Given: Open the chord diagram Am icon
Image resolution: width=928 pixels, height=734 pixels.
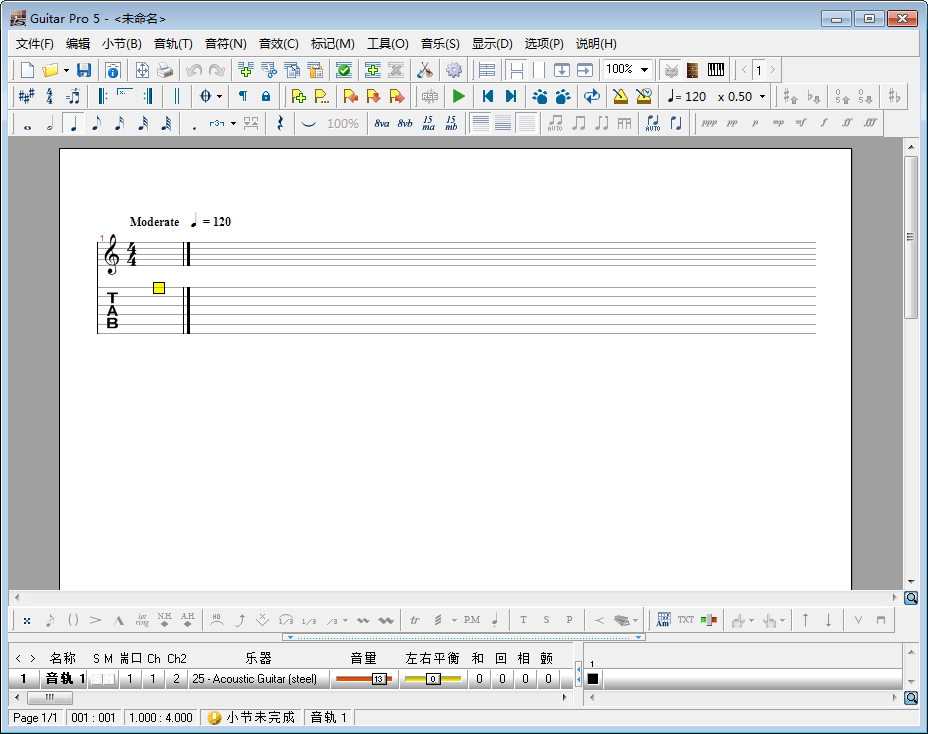Looking at the screenshot, I should click(x=663, y=620).
